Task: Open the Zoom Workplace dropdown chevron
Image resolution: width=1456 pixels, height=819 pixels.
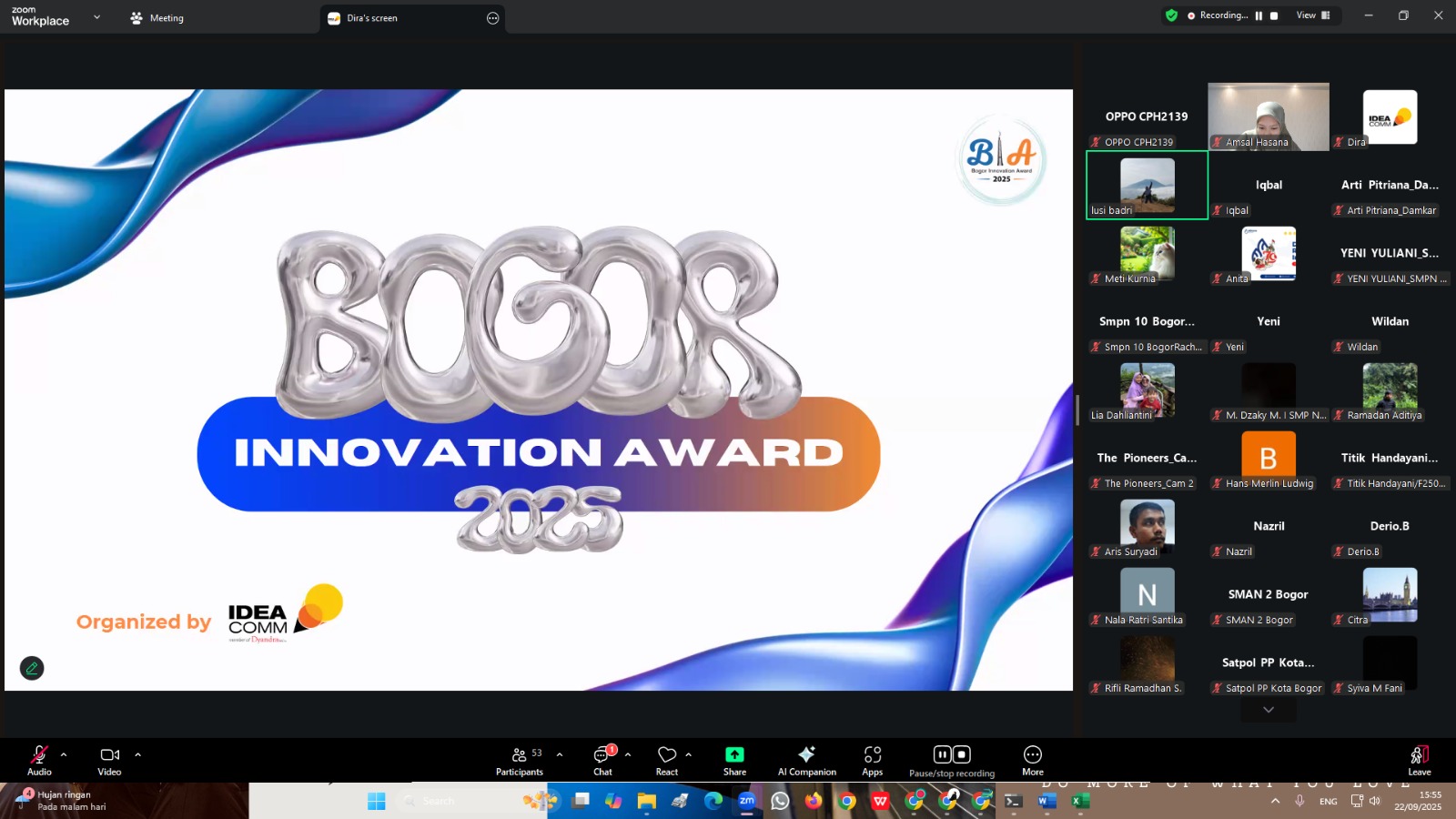Action: [x=97, y=17]
